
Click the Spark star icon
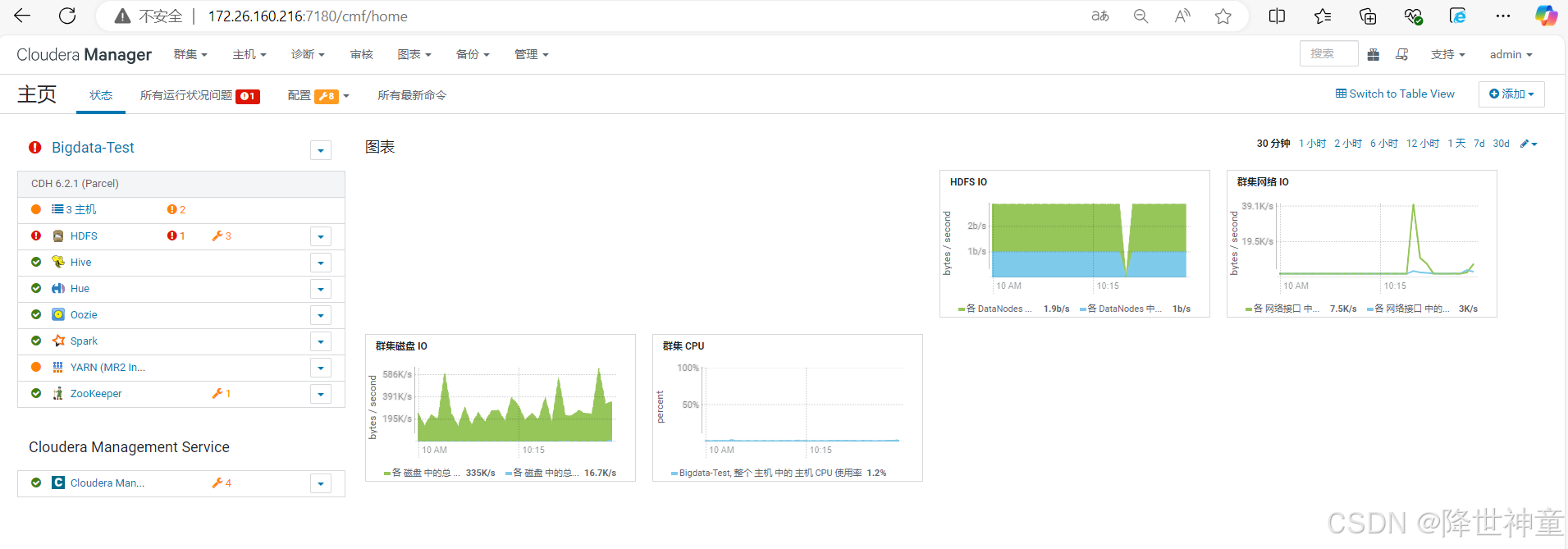click(58, 341)
